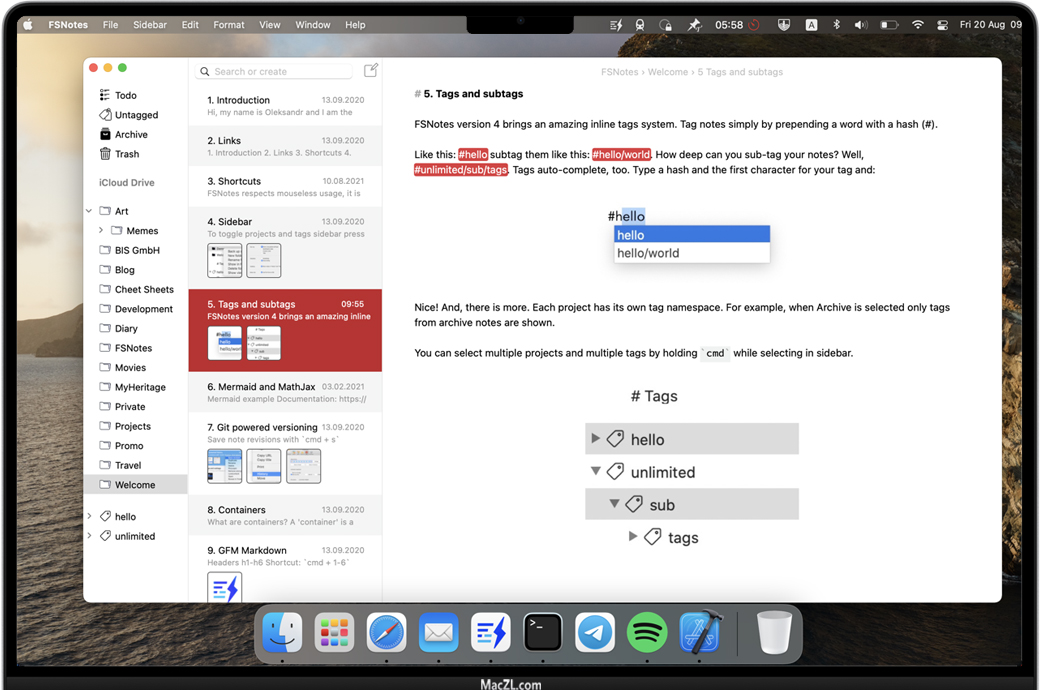The width and height of the screenshot is (1040, 690).
Task: Open Spotify from the Dock
Action: (x=647, y=632)
